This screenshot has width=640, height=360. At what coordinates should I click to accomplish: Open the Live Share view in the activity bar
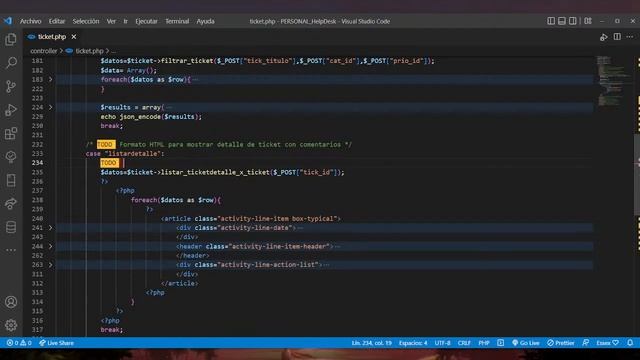11,204
